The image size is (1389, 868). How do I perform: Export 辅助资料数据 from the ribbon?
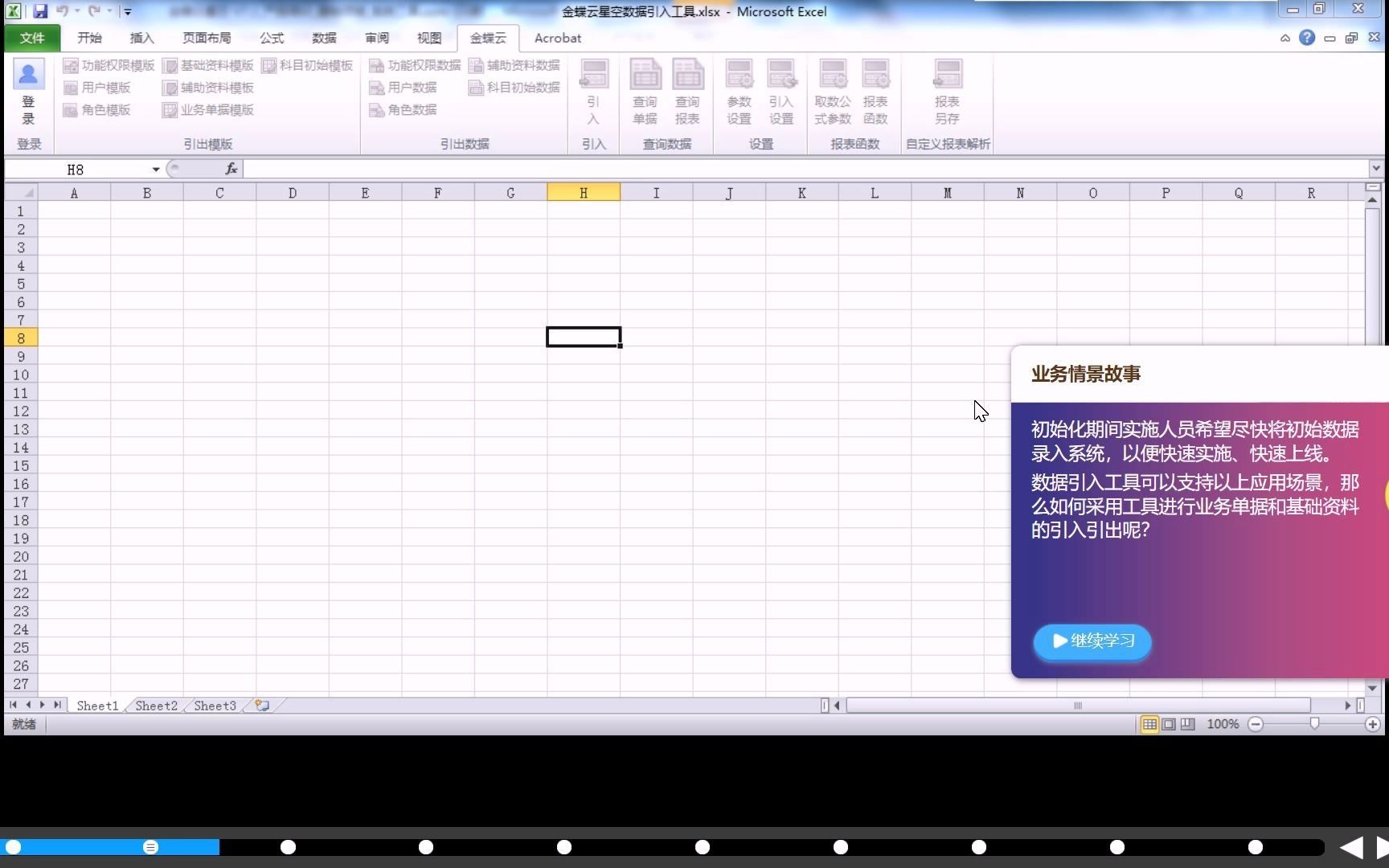tap(514, 65)
